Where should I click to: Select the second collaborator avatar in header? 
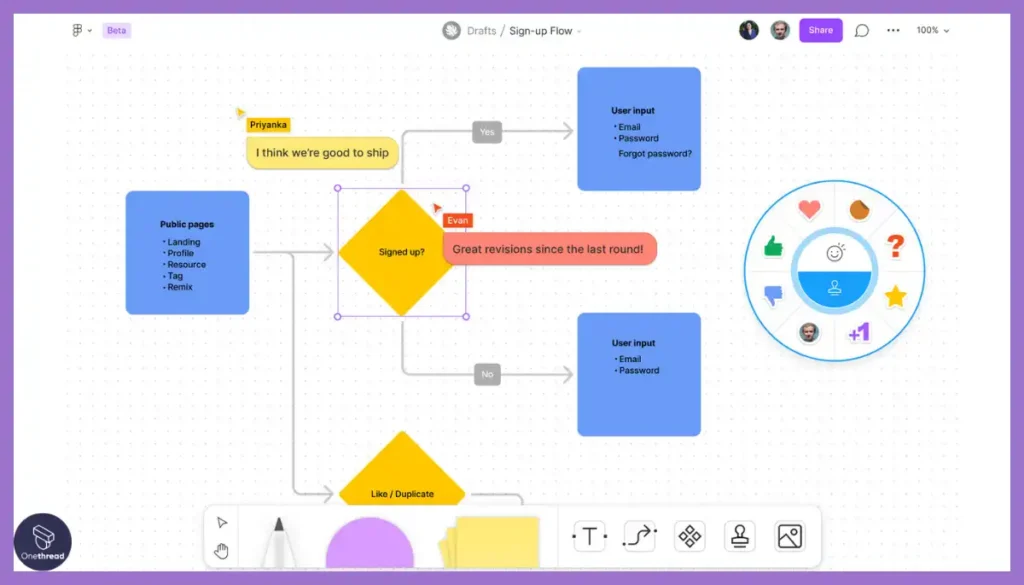[x=780, y=30]
